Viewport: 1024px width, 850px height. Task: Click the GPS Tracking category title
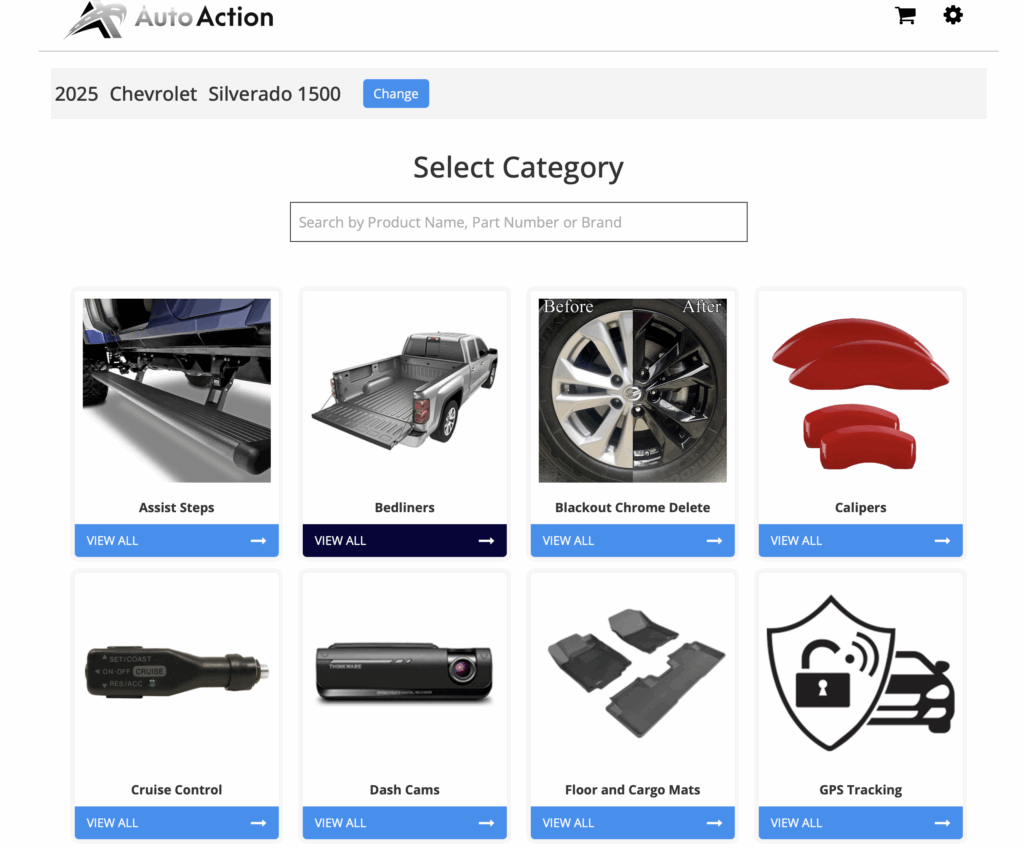tap(860, 790)
